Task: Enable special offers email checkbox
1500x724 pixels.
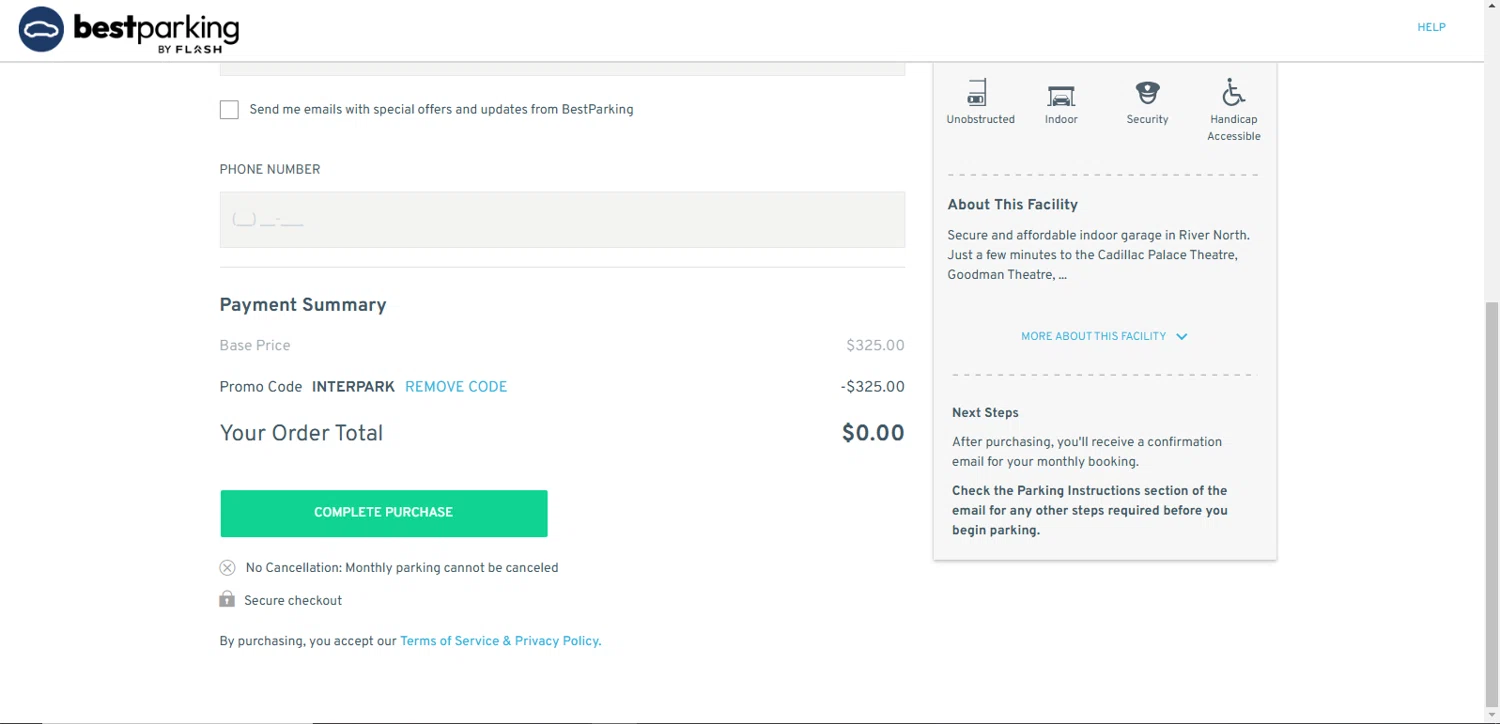Action: tap(229, 110)
